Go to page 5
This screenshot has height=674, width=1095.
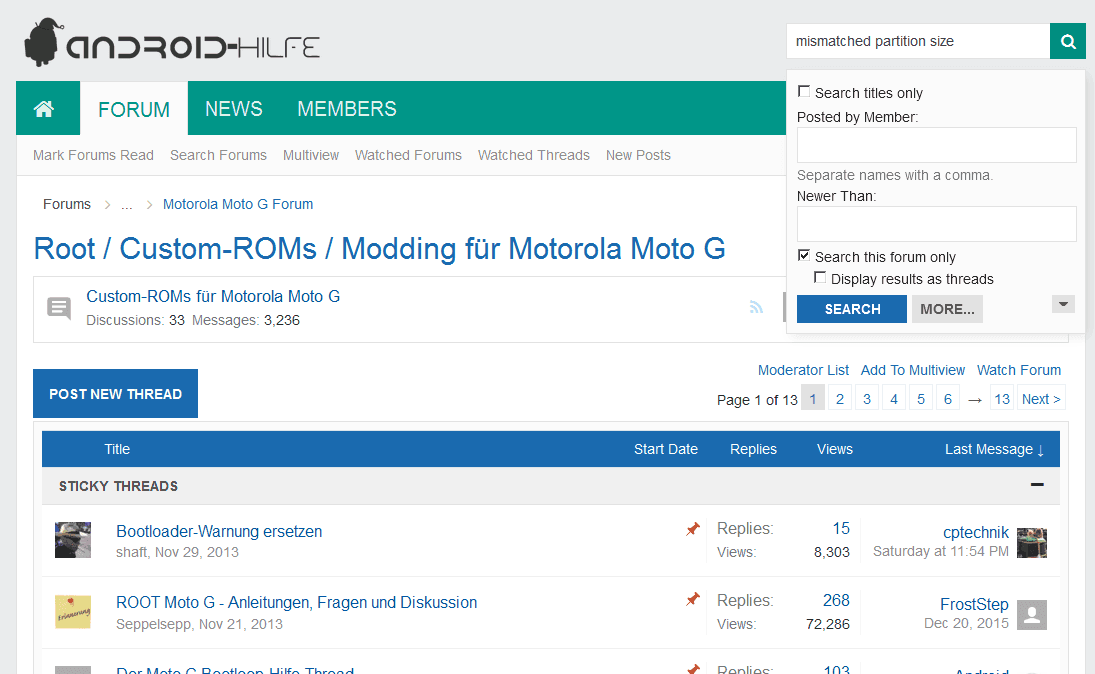pos(921,399)
